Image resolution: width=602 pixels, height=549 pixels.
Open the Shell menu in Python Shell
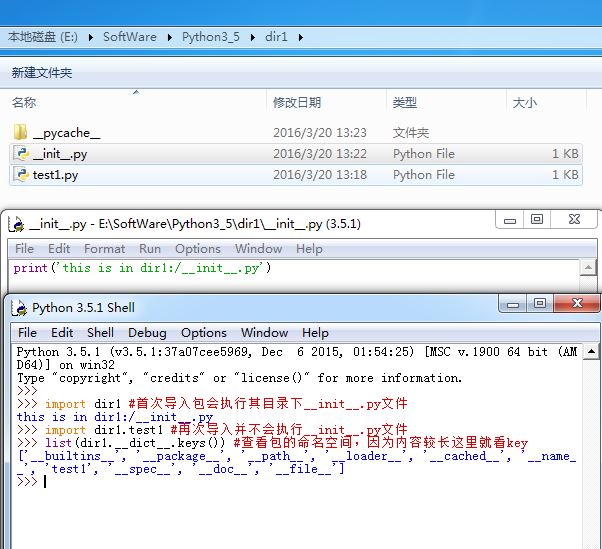101,332
